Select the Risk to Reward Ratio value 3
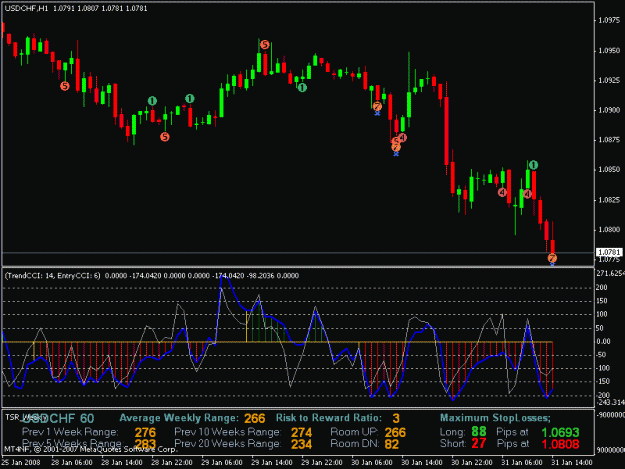 coord(395,418)
